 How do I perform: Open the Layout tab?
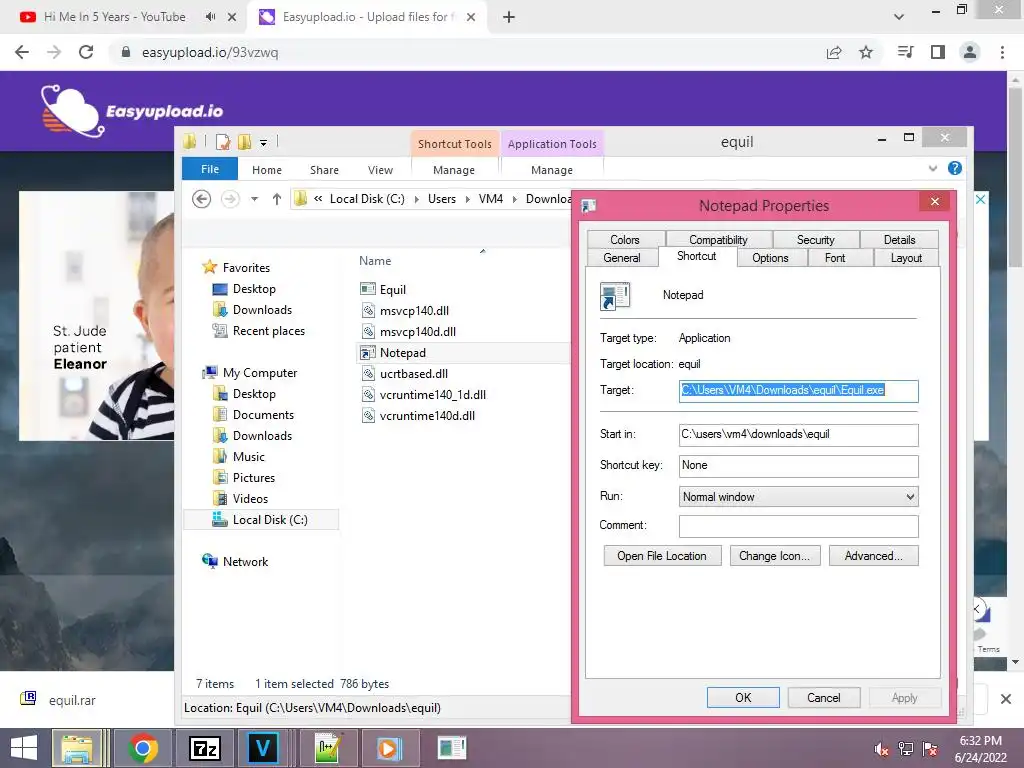[906, 257]
